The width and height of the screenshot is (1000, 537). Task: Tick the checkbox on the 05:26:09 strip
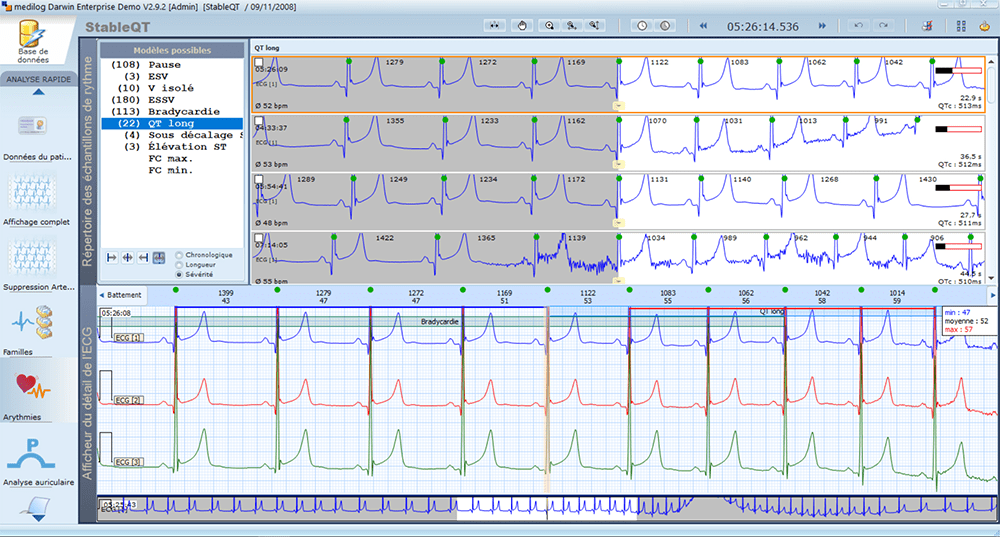coord(259,61)
